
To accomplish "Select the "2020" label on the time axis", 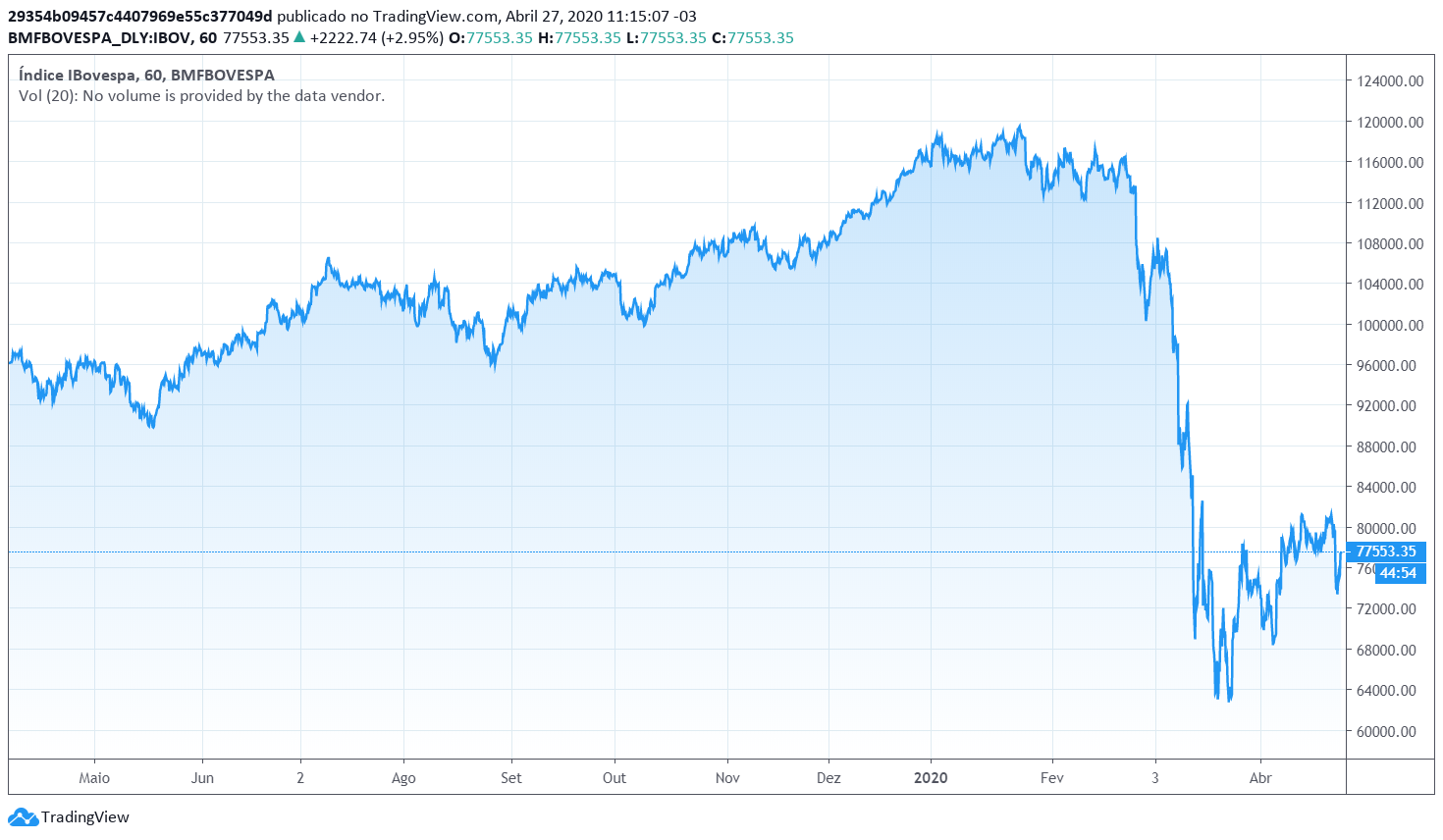I will point(930,776).
